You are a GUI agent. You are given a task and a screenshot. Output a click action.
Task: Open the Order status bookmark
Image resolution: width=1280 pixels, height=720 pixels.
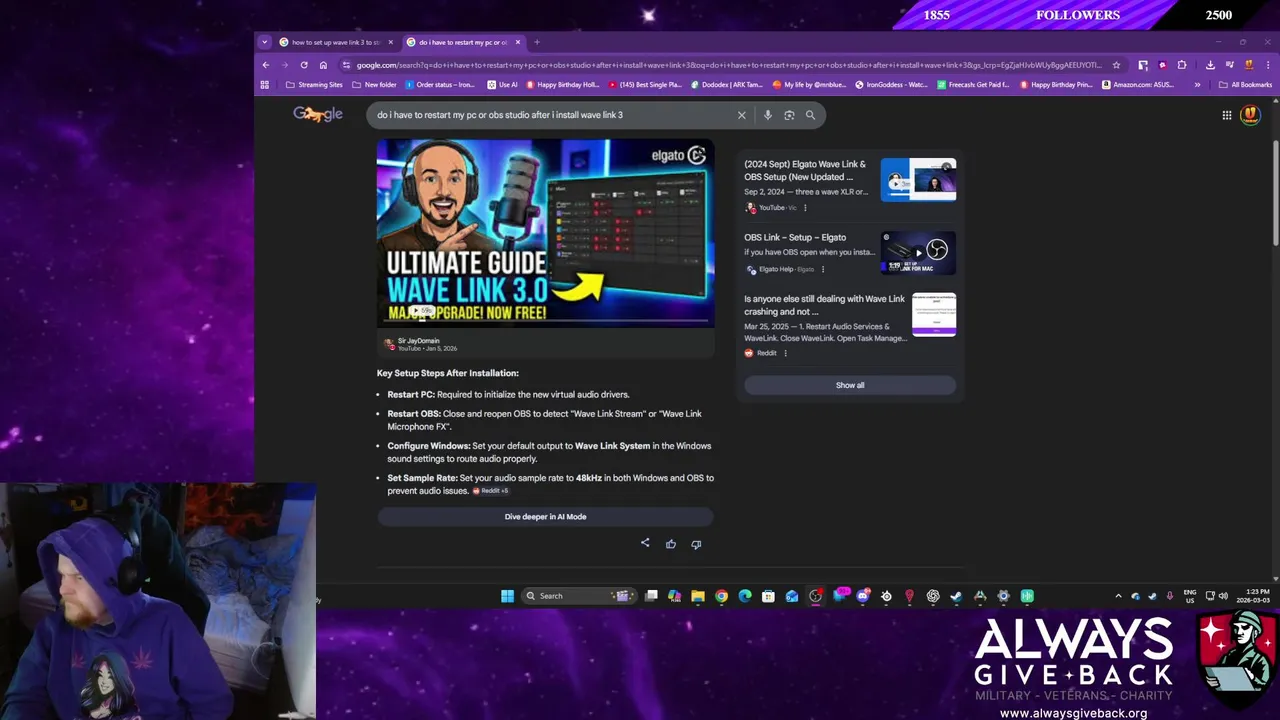click(440, 85)
